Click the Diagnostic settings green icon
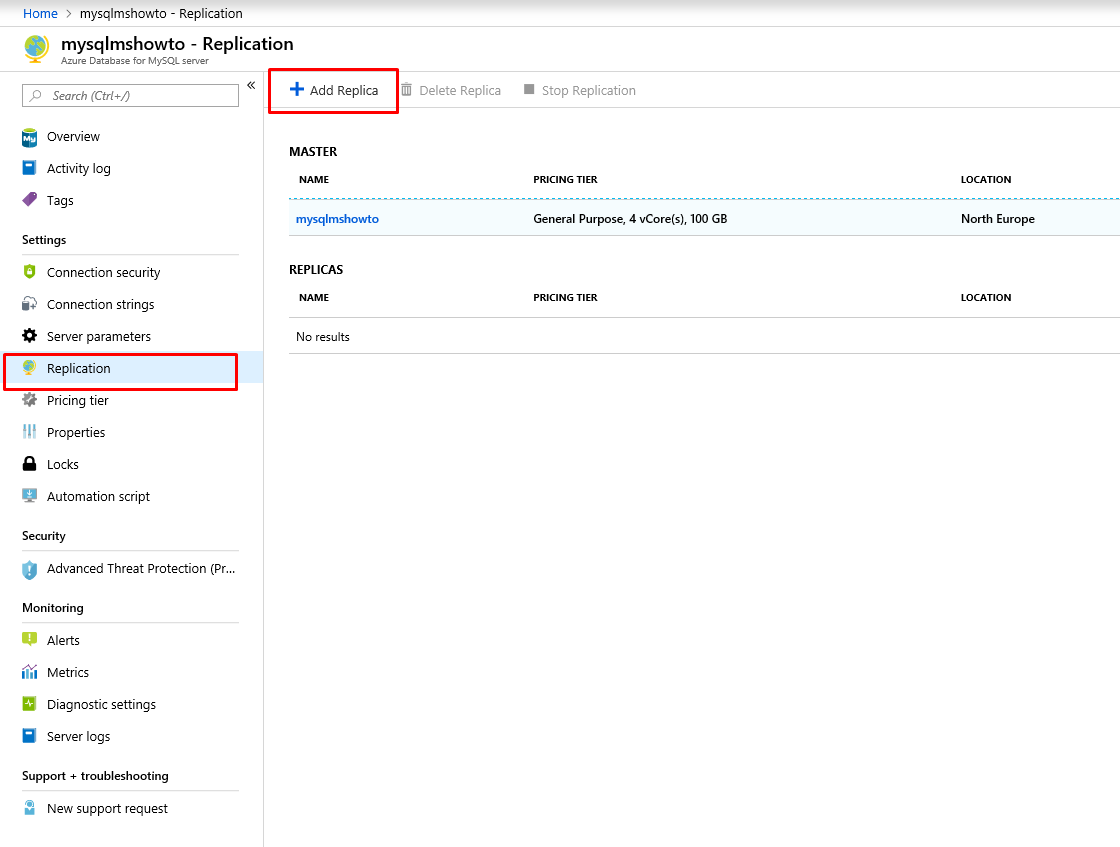Screen dimensions: 1120x847 point(29,703)
